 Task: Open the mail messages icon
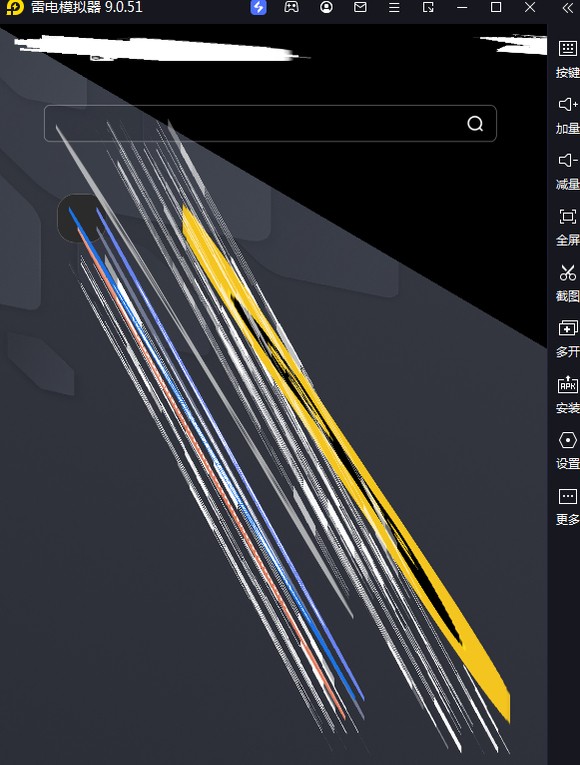tap(360, 7)
